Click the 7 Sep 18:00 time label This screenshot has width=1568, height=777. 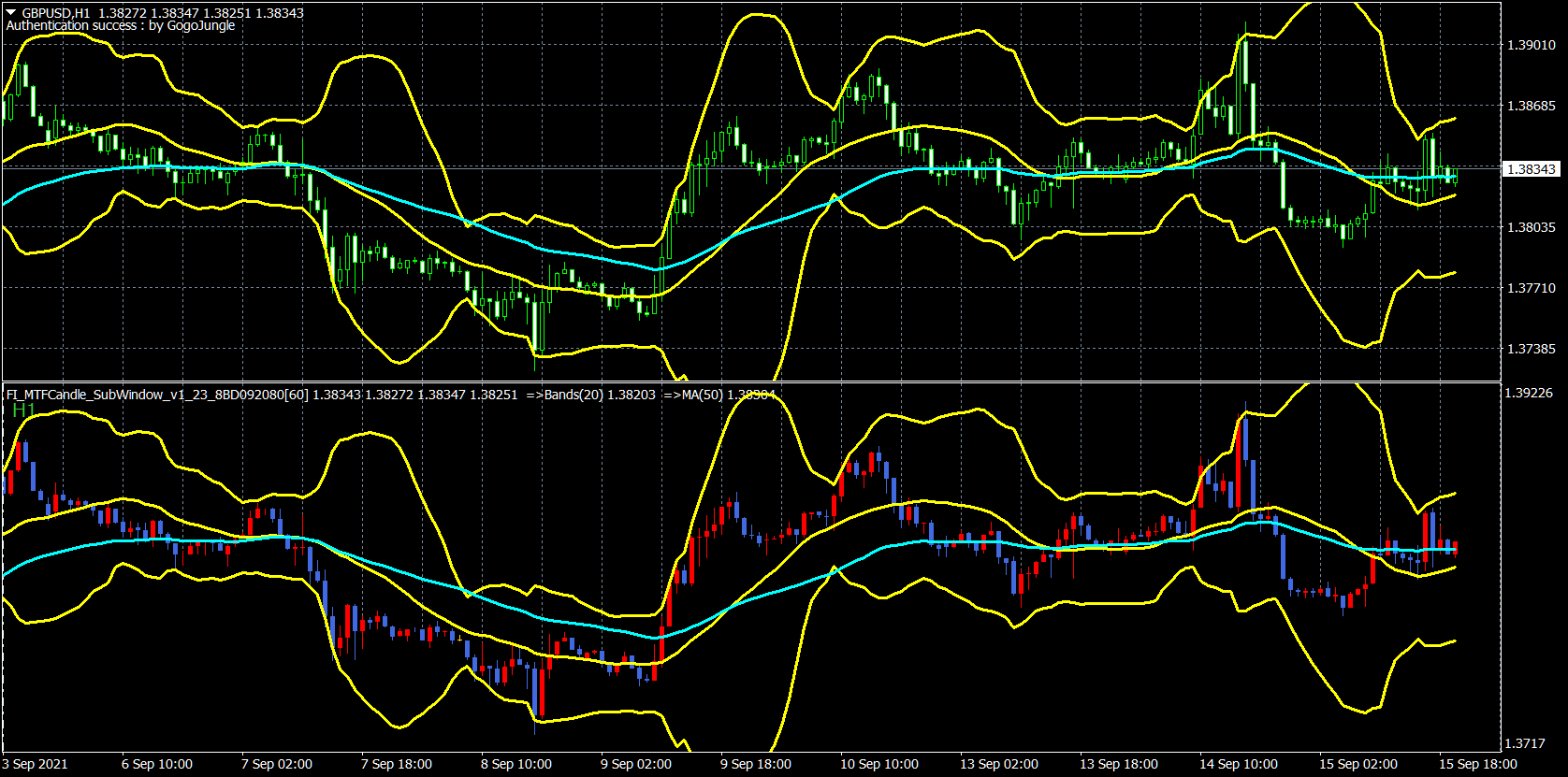click(397, 764)
